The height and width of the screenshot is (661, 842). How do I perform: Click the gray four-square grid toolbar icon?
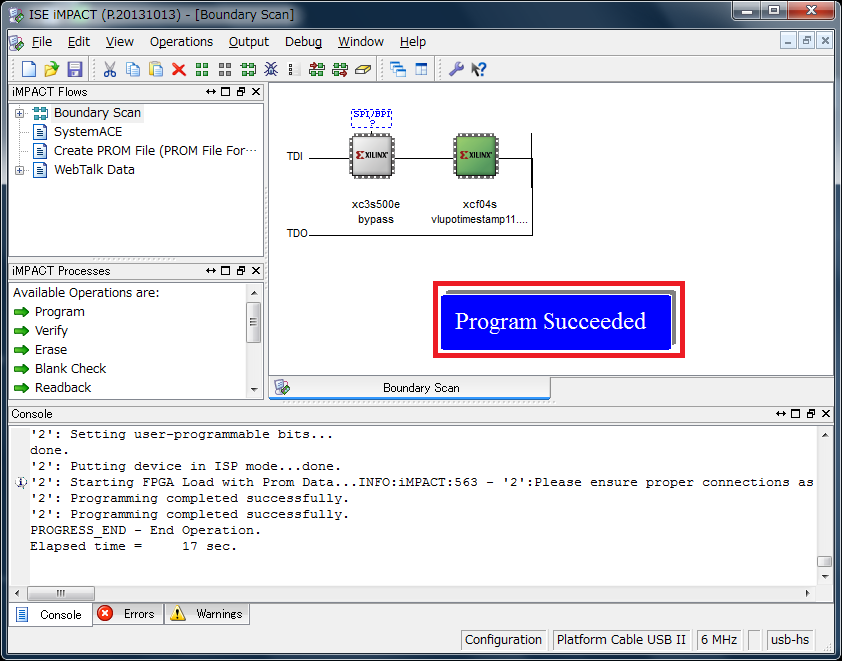[225, 69]
